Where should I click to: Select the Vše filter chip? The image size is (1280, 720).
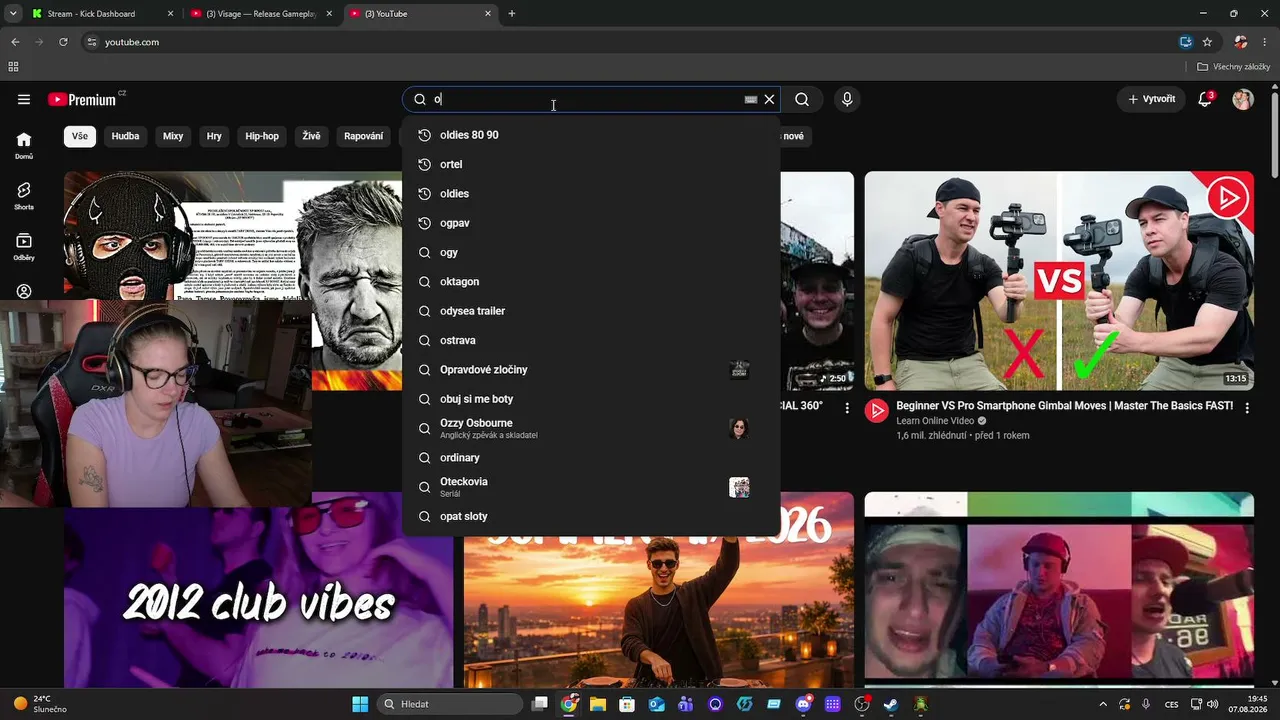[x=80, y=136]
